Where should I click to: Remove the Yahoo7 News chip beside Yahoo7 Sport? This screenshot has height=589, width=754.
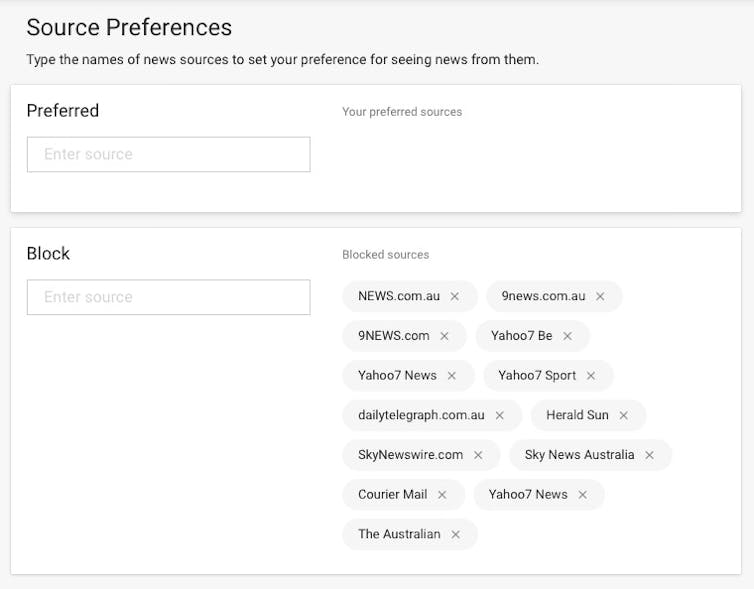pos(452,376)
